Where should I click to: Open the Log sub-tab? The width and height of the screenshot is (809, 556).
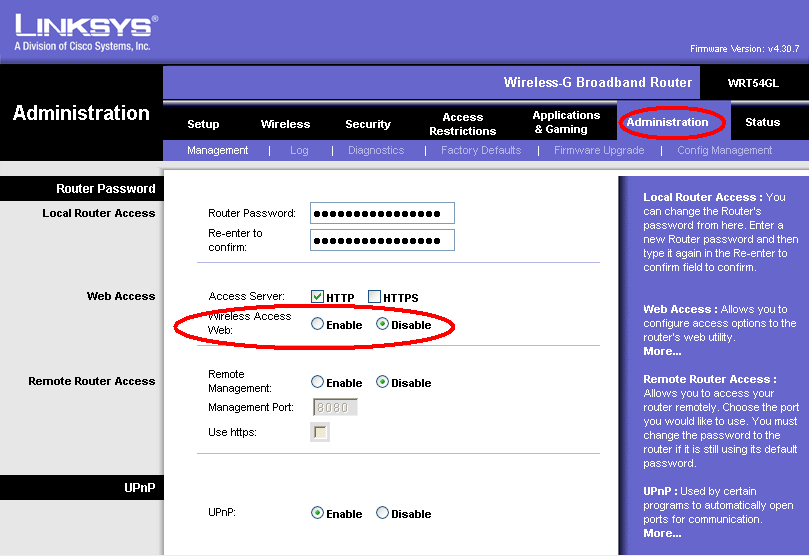point(299,150)
